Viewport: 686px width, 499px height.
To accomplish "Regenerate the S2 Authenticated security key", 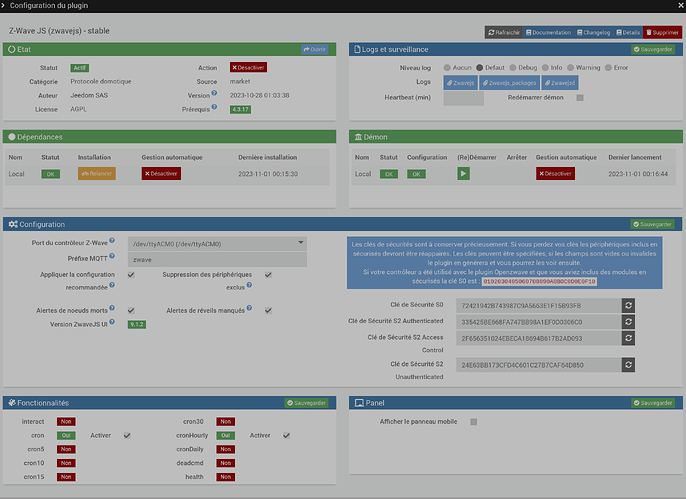I will tap(628, 322).
